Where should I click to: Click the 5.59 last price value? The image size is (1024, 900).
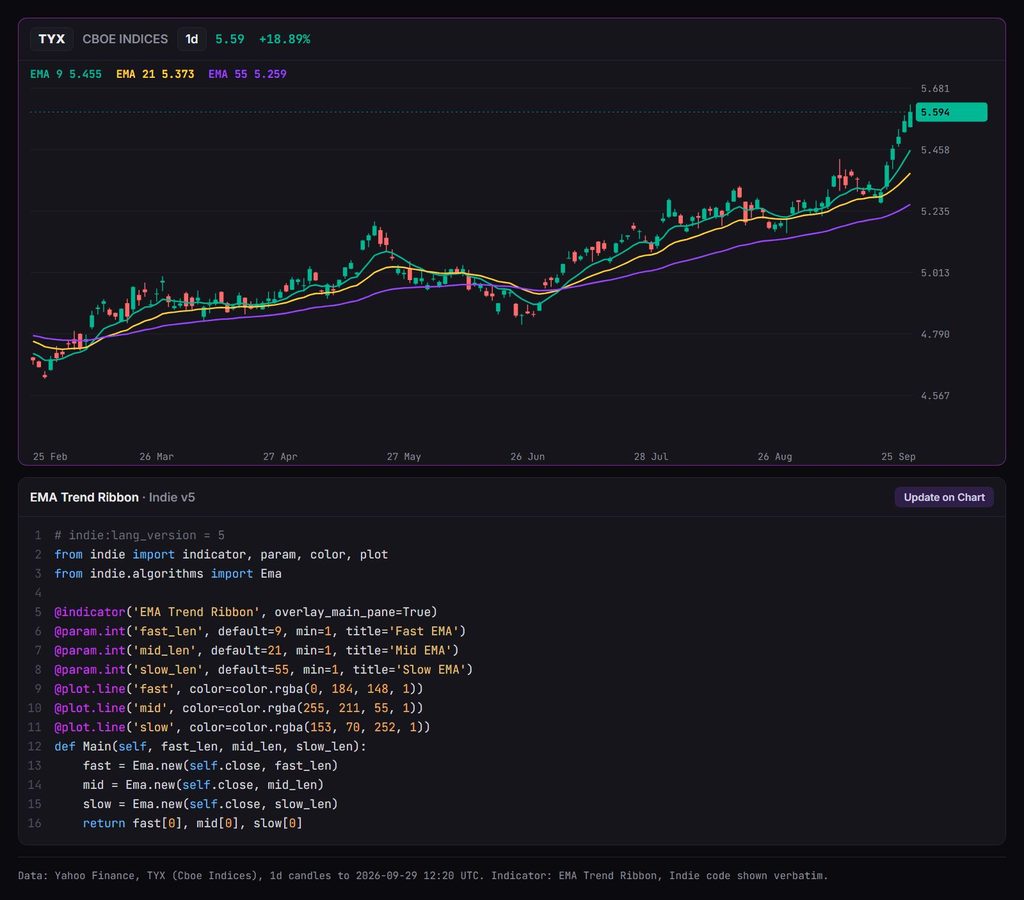tap(230, 39)
